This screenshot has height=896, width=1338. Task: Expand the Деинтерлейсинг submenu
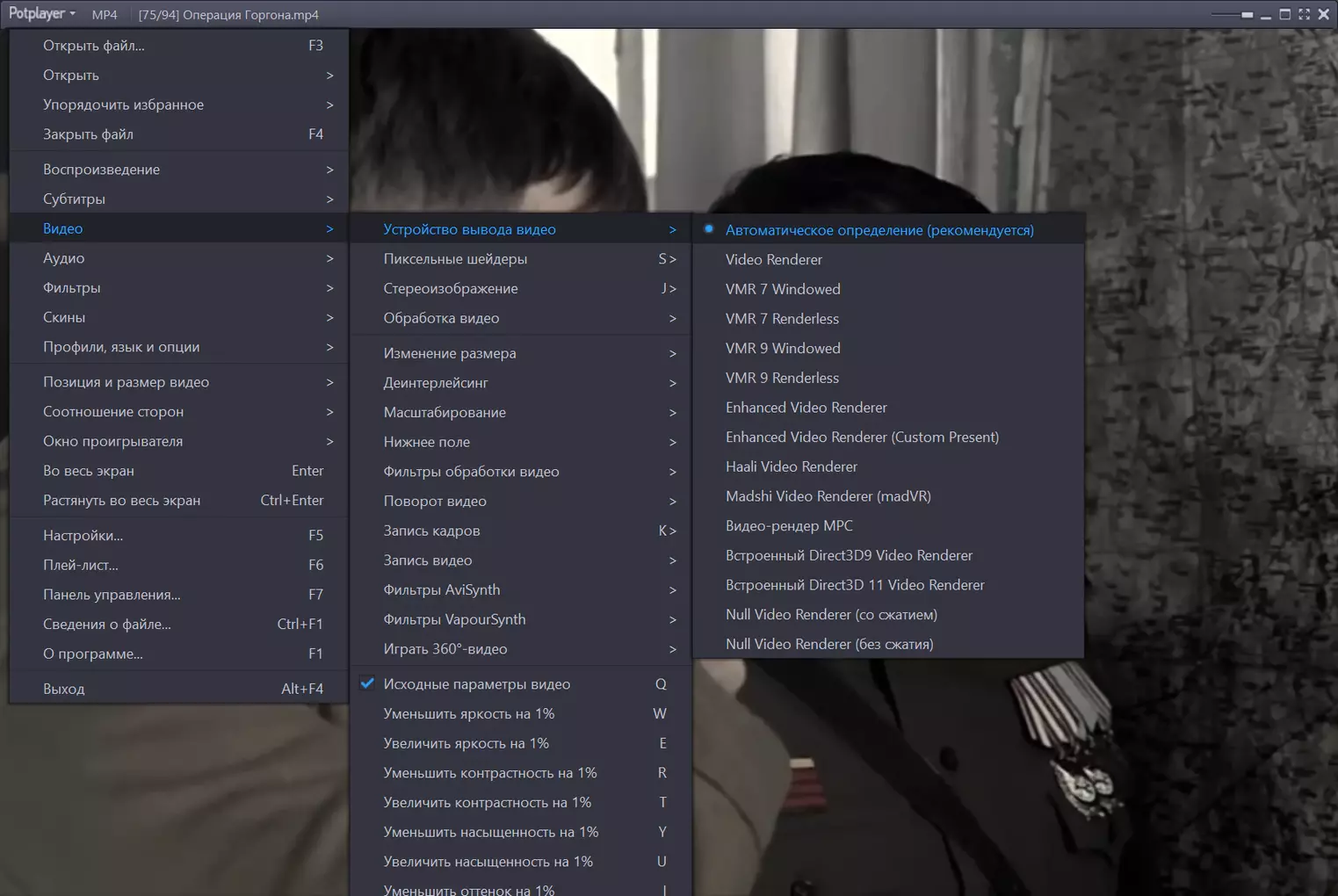pyautogui.click(x=436, y=383)
